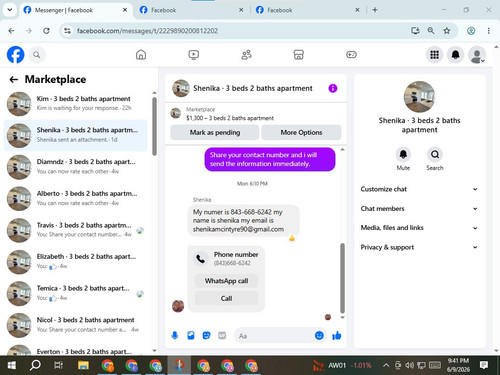Click More Options button

point(301,132)
